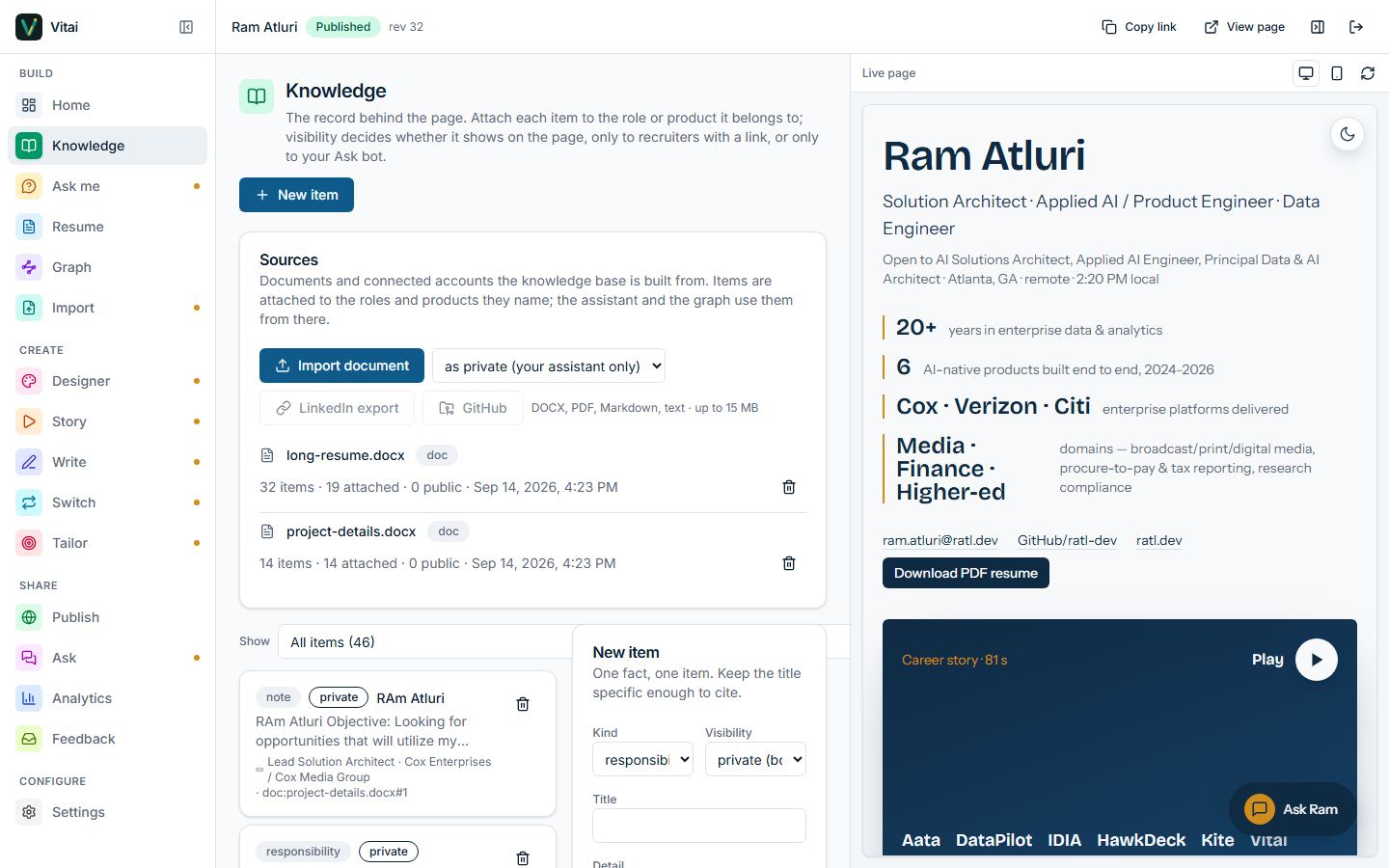Open the All items (46) filter
This screenshot has height=868, width=1389.
[424, 642]
